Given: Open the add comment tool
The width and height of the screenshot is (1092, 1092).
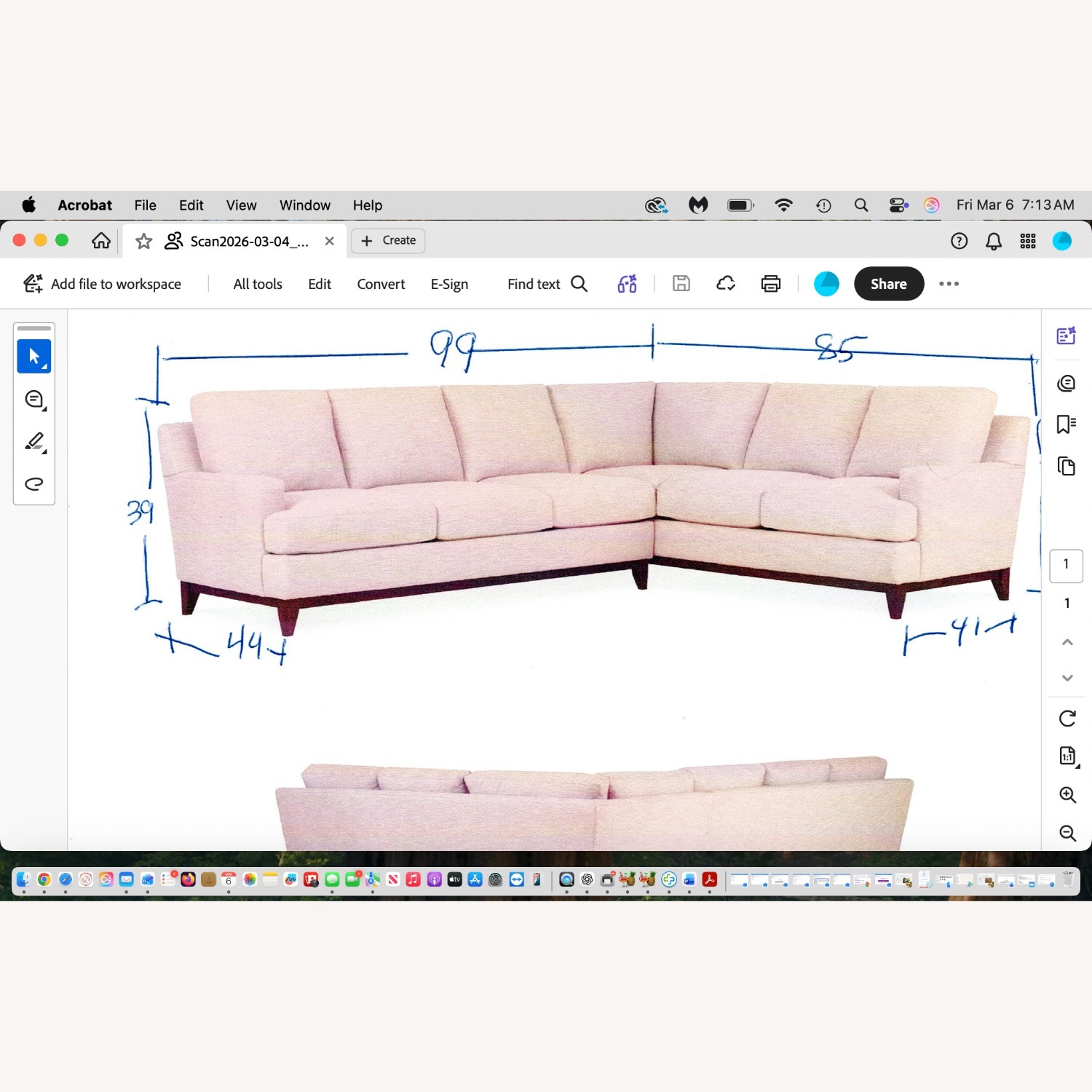Looking at the screenshot, I should (33, 399).
